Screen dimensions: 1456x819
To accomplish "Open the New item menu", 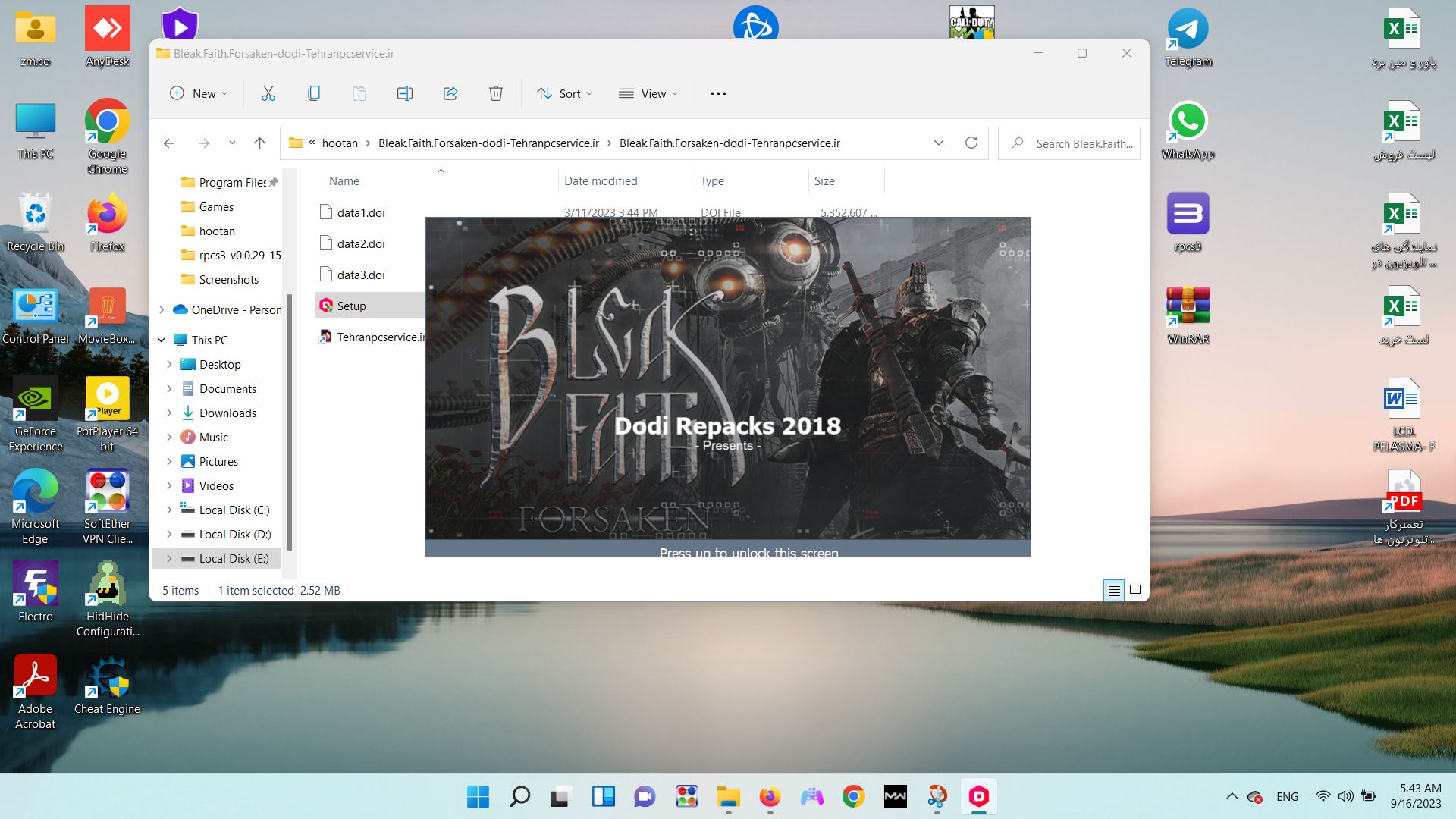I will [x=198, y=93].
